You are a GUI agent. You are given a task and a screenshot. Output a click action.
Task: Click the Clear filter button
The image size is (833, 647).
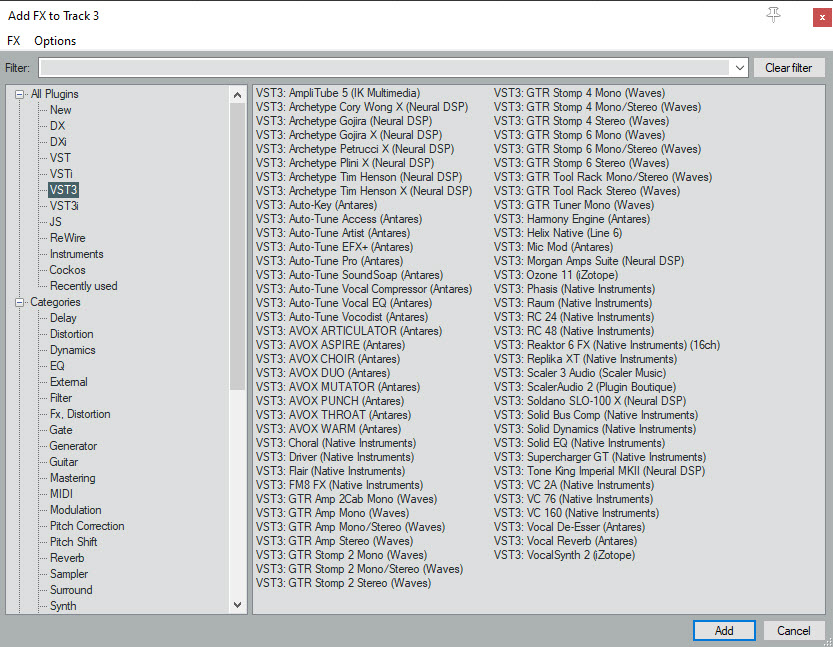click(x=788, y=68)
